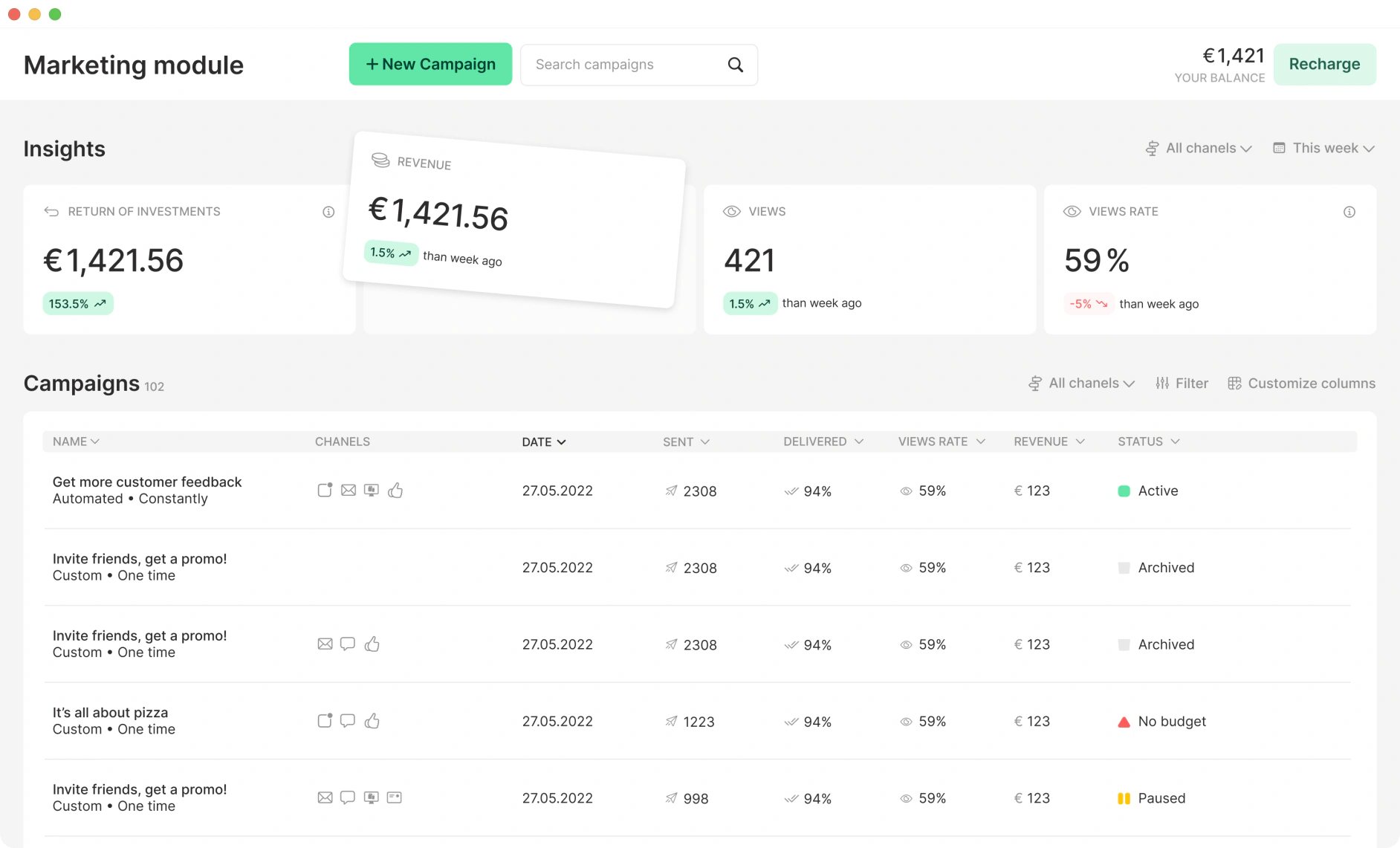This screenshot has height=848, width=1400.
Task: Expand Insights All chanels dropdown
Action: tap(1198, 148)
